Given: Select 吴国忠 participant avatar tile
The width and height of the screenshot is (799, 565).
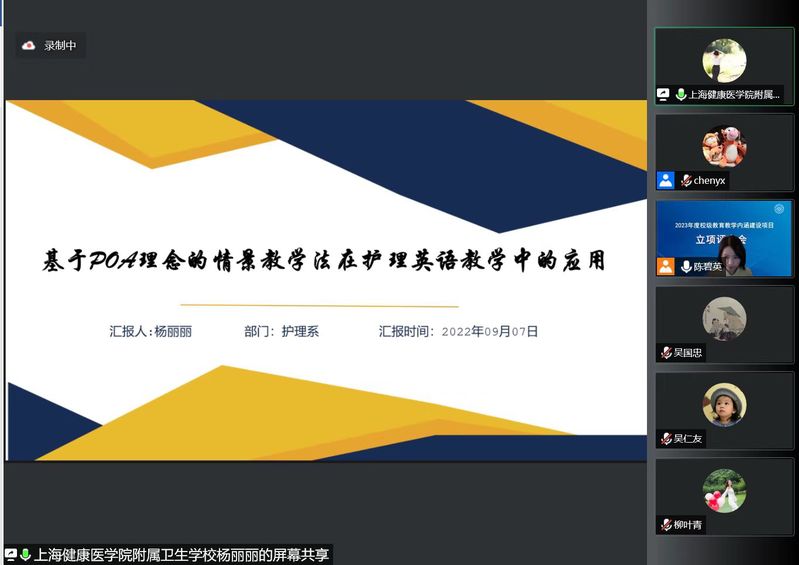Looking at the screenshot, I should click(724, 320).
